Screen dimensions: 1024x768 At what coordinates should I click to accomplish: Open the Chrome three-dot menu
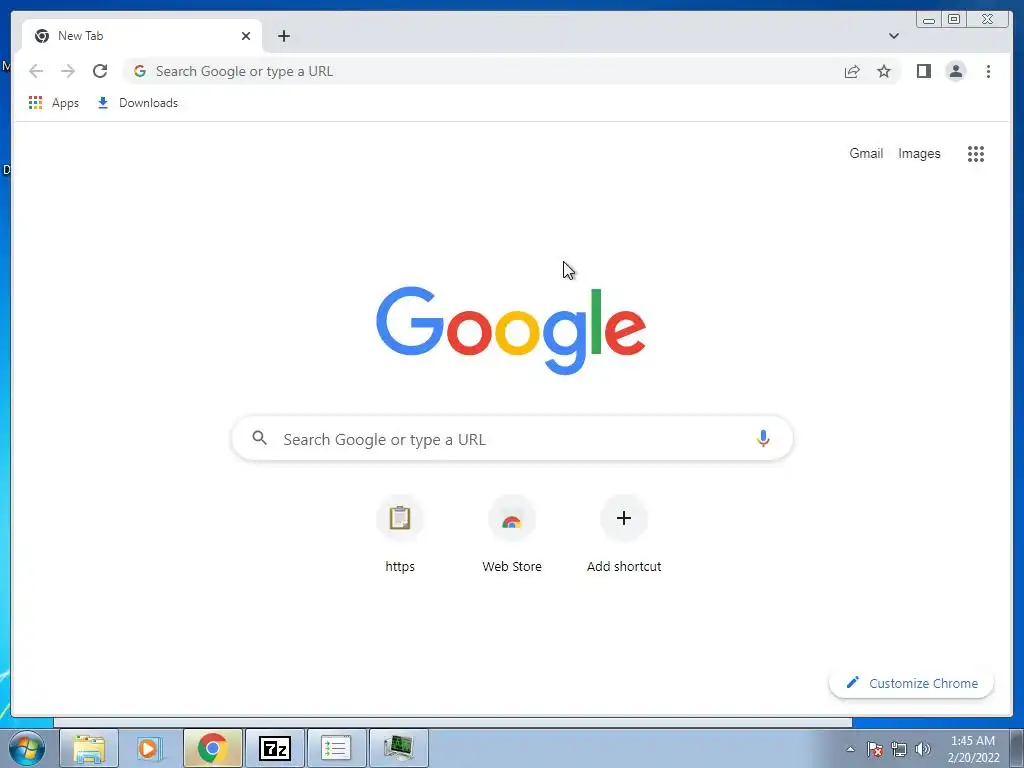[988, 71]
